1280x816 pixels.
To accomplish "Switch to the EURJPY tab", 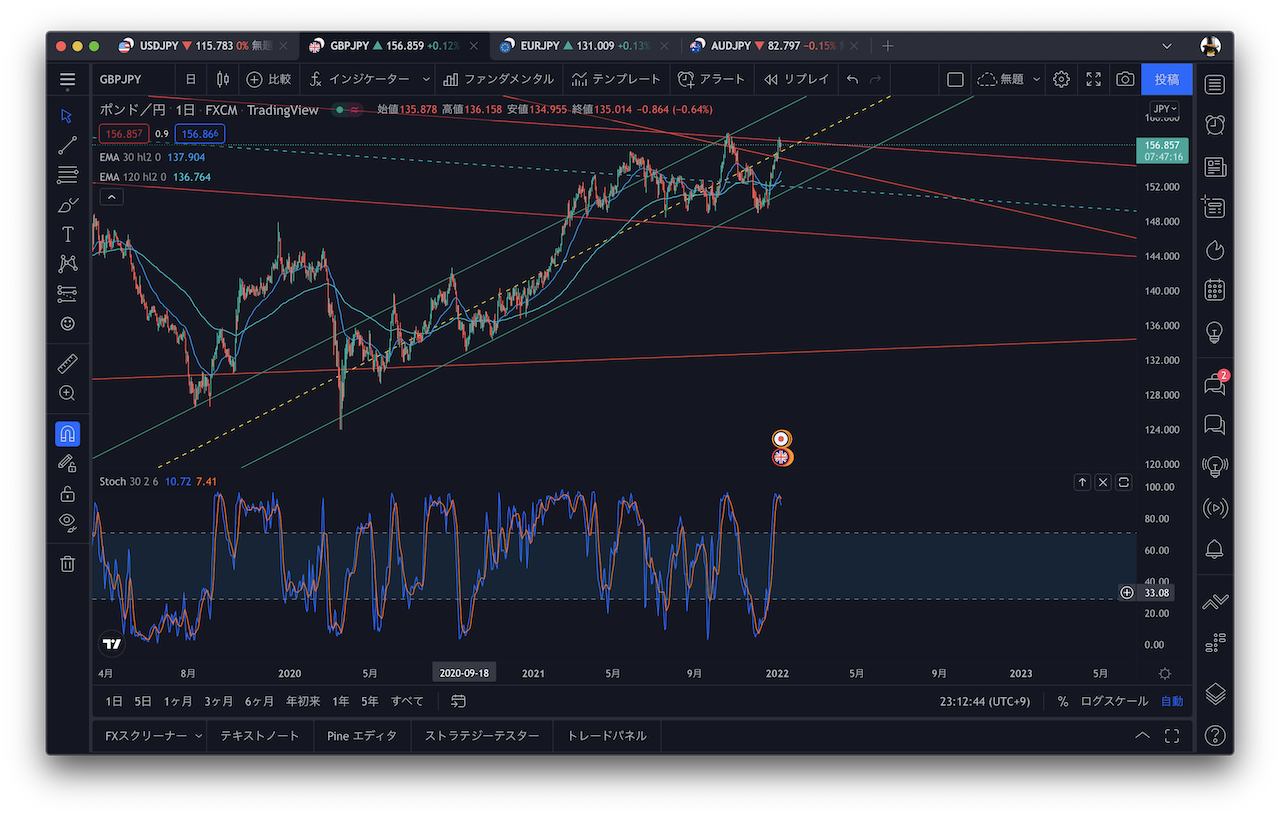I will (585, 46).
